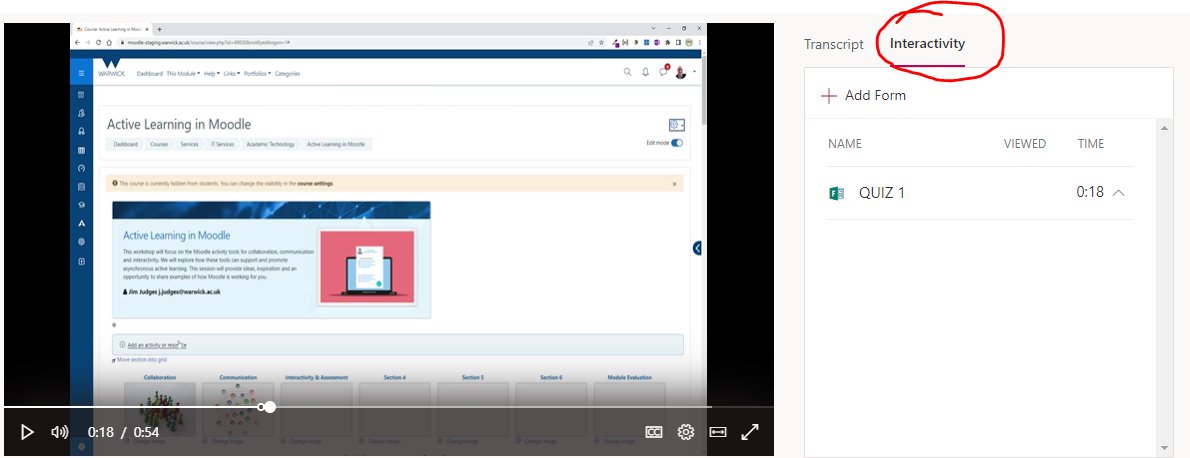Click the VIEWED column header
Viewport: 1190px width, 458px height.
click(x=1025, y=144)
